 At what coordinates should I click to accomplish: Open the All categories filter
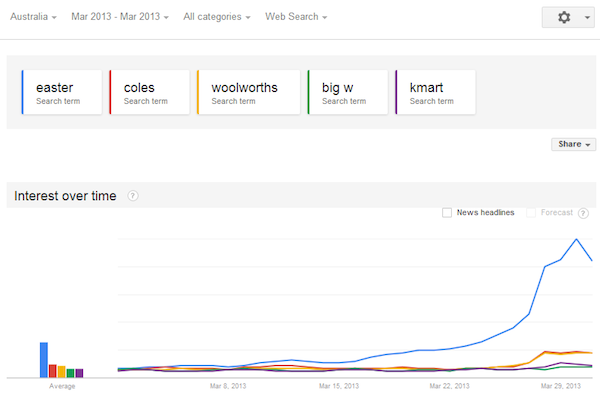217,17
